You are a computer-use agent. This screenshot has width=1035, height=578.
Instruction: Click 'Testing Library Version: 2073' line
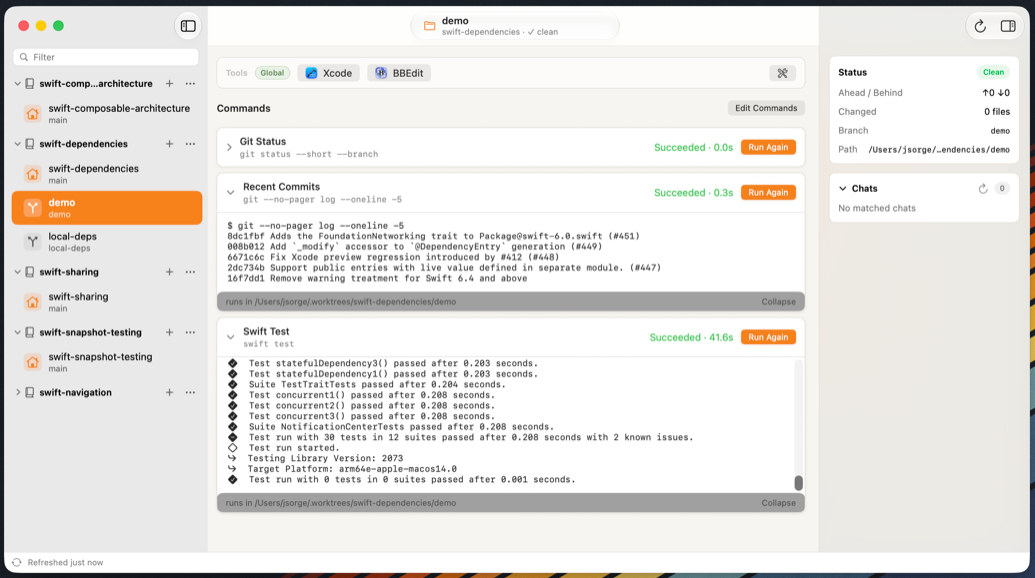(x=325, y=459)
